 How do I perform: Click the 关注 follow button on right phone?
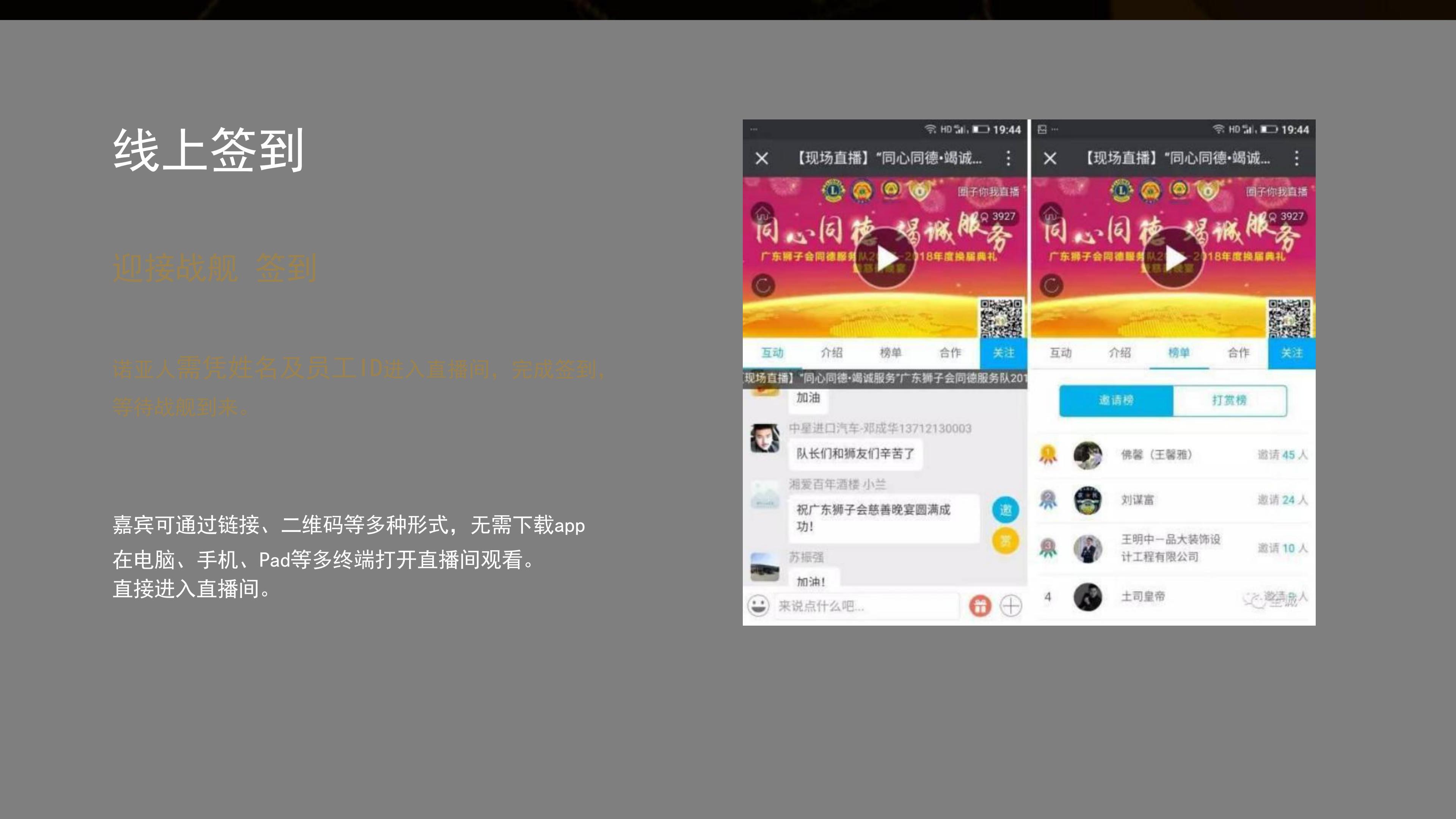pos(1291,353)
